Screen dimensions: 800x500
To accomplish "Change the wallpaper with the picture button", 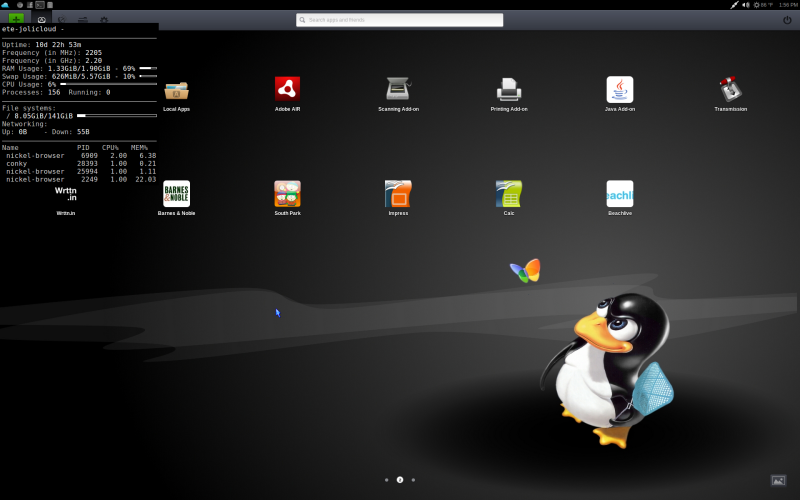I will coord(778,480).
